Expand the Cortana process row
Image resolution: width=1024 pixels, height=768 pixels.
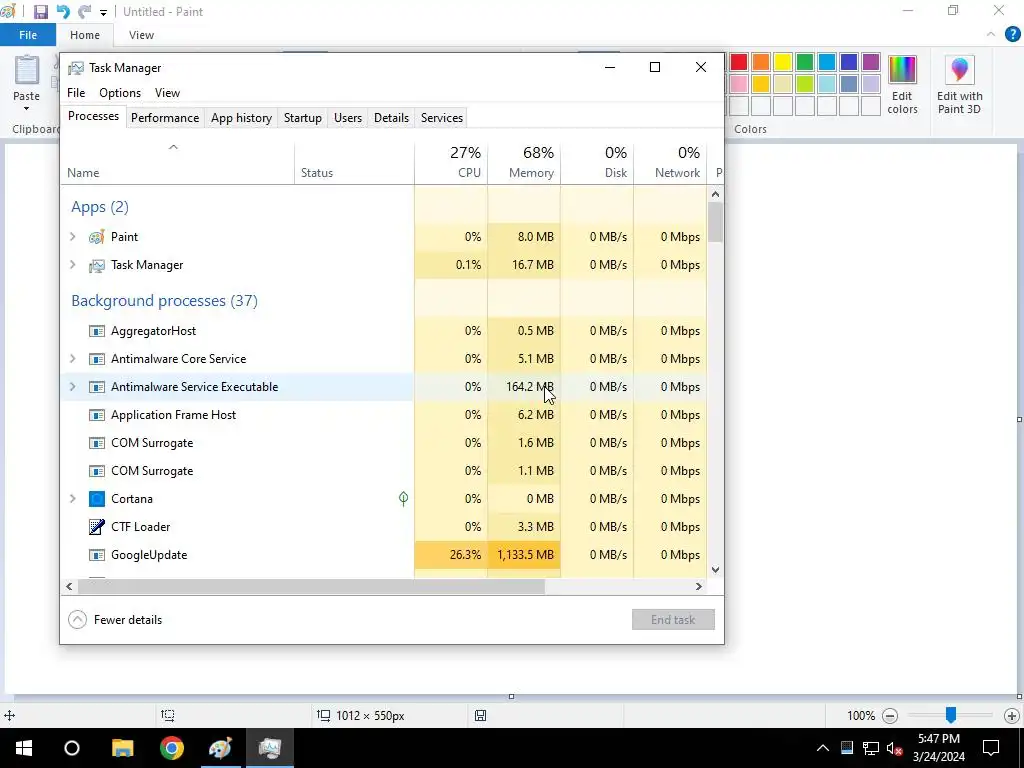(x=72, y=498)
